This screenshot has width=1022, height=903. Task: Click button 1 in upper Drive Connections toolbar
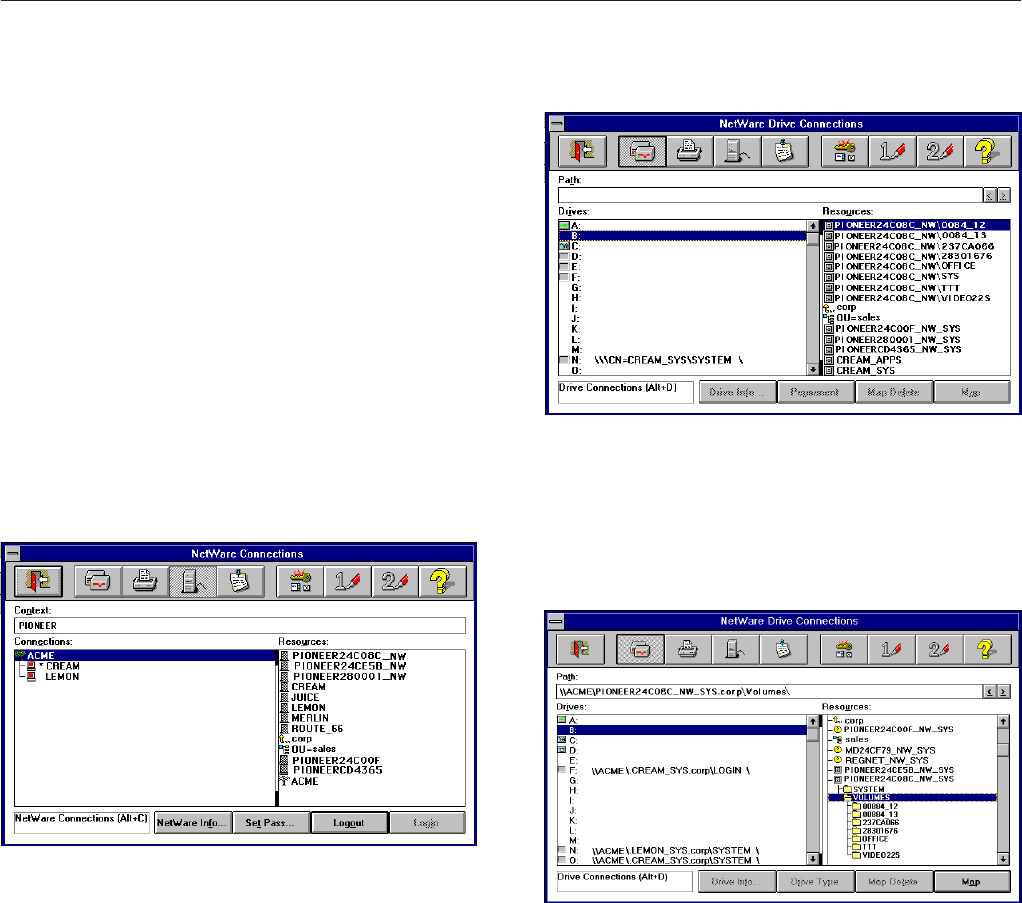(x=892, y=151)
